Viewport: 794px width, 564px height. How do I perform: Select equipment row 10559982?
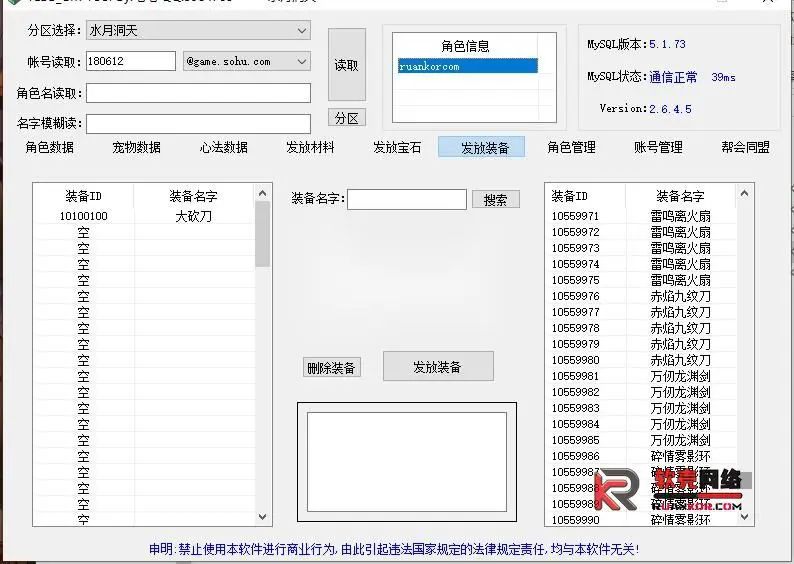point(642,392)
